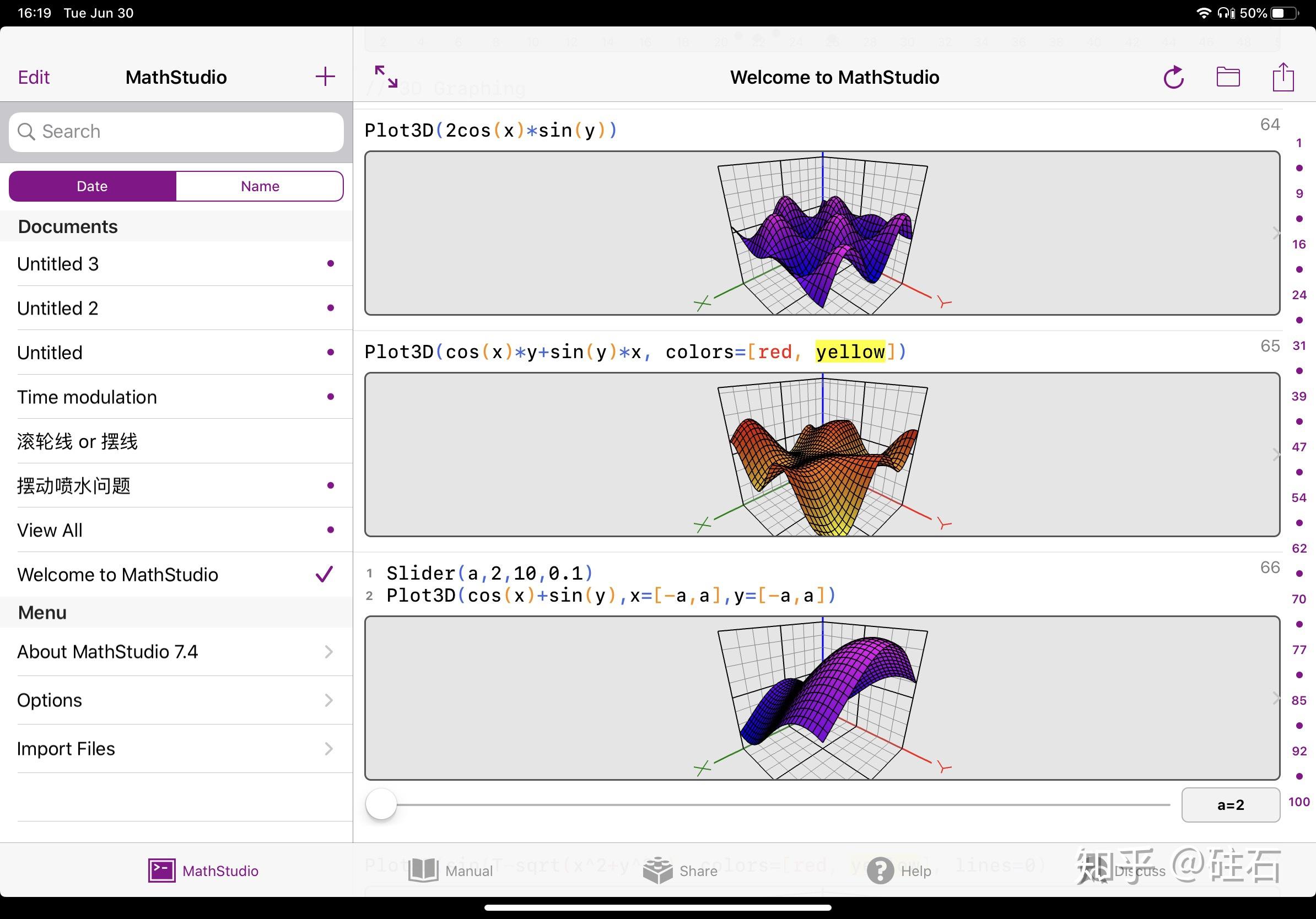Tap the share export icon
This screenshot has width=1316, height=919.
point(1283,77)
